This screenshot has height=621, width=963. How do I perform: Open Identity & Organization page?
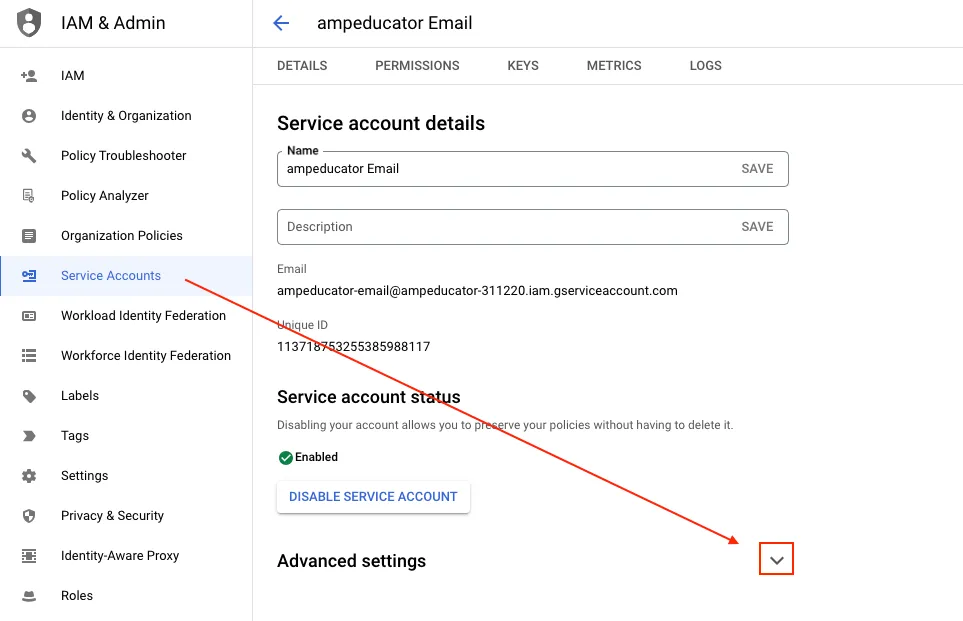[126, 116]
